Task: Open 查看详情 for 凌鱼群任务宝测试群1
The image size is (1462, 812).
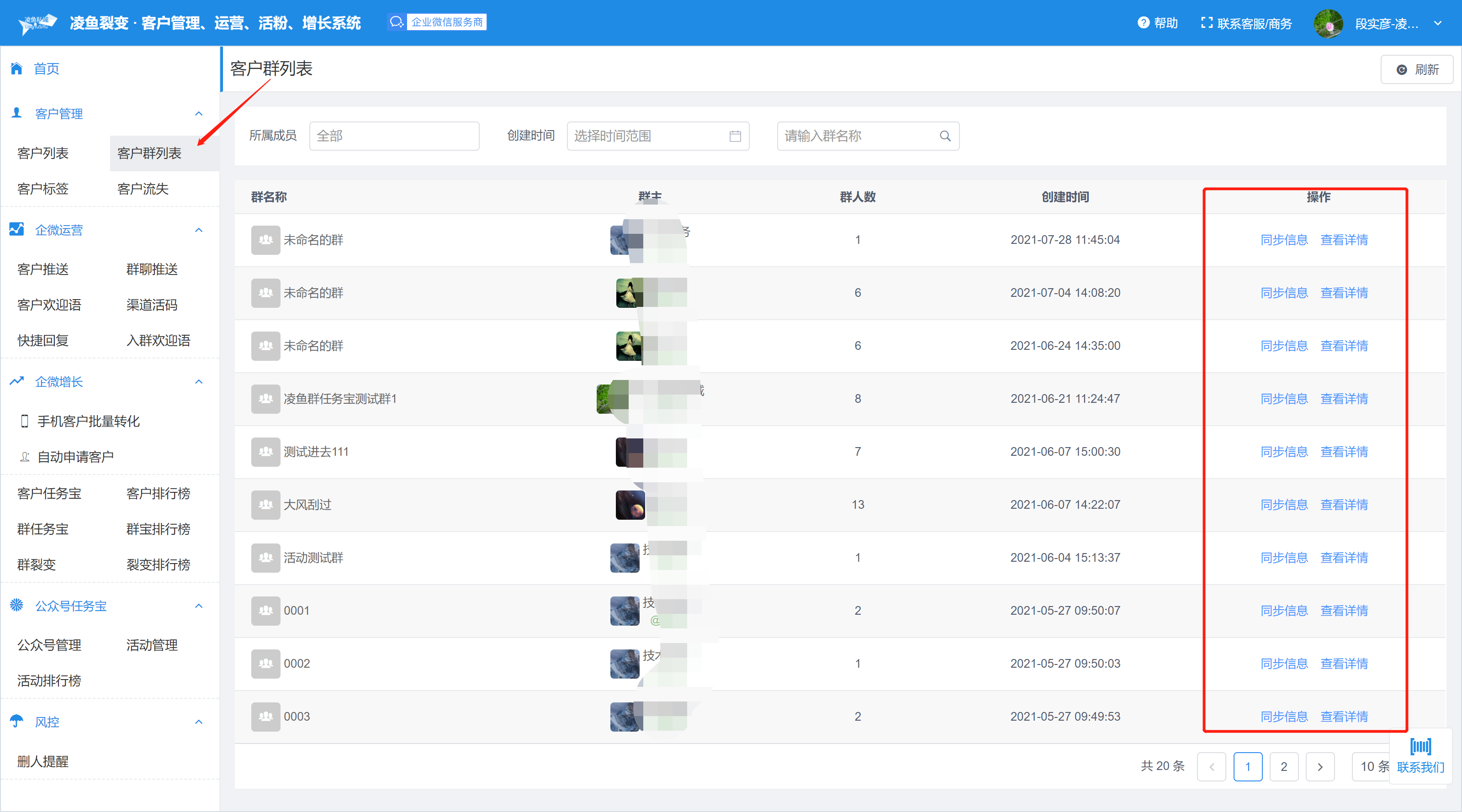Action: (x=1344, y=398)
